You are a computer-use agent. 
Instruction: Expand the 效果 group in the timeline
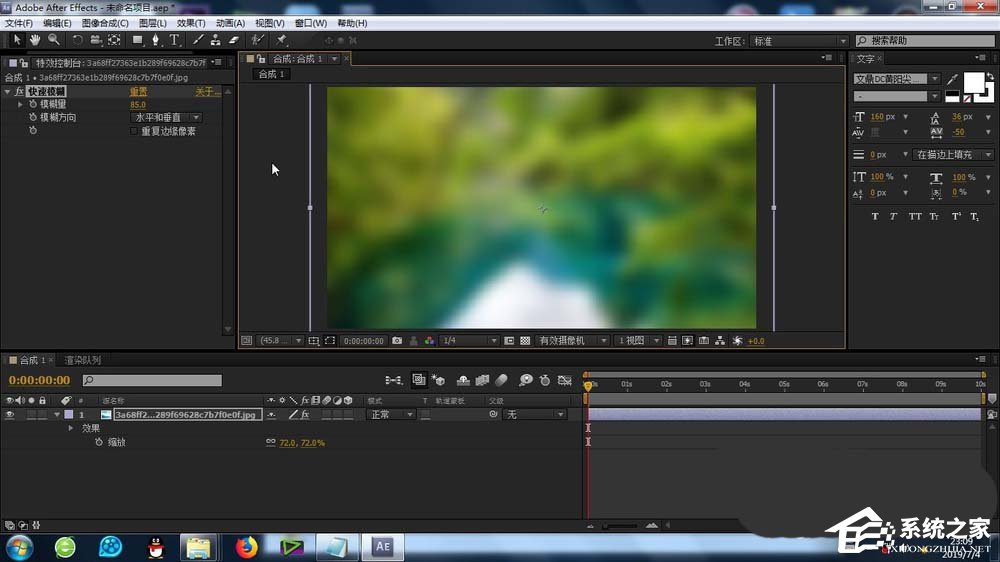click(71, 428)
